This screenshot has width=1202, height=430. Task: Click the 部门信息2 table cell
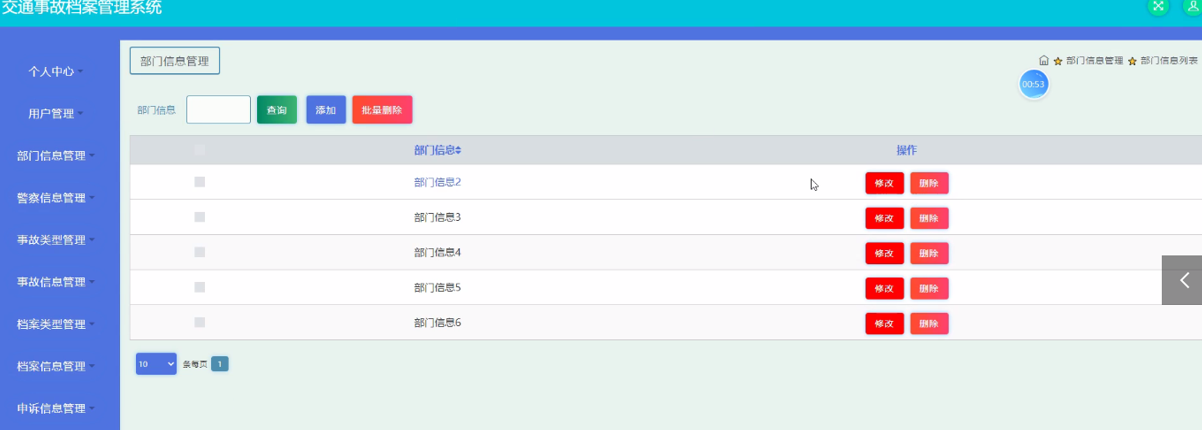pyautogui.click(x=437, y=182)
